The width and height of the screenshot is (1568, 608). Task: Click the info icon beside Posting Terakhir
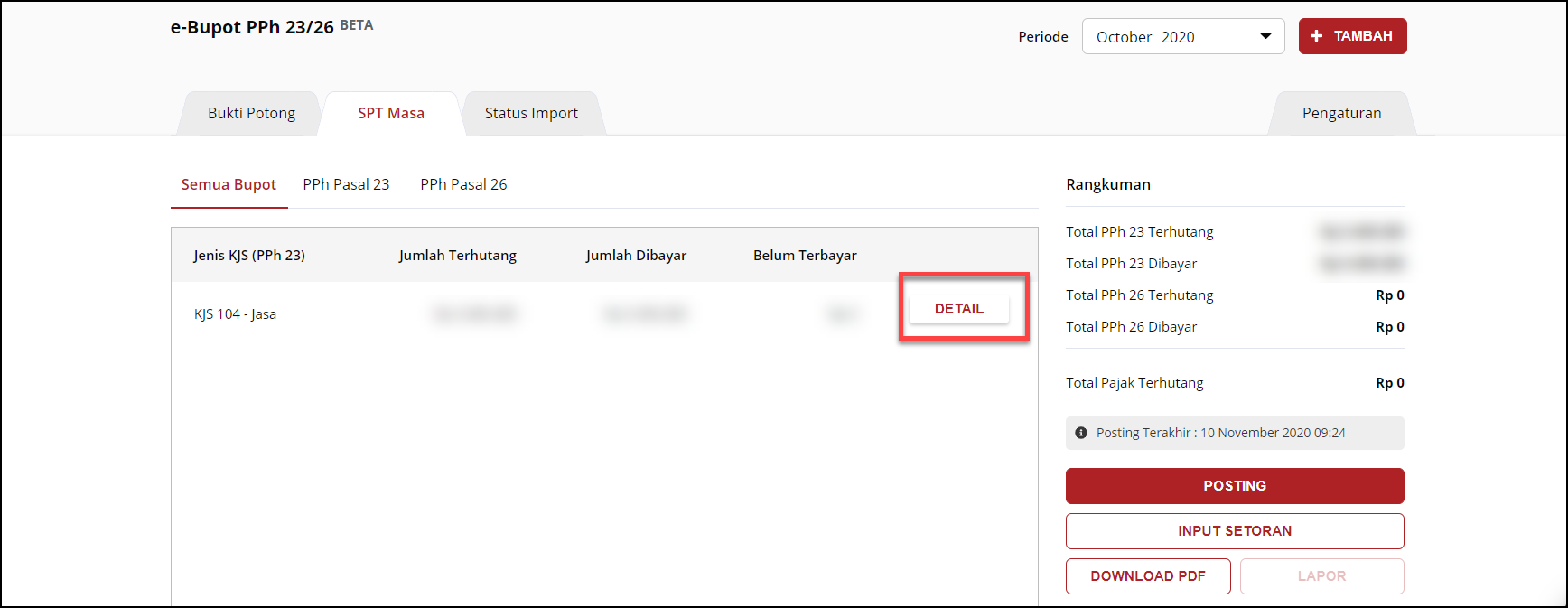[x=1081, y=433]
